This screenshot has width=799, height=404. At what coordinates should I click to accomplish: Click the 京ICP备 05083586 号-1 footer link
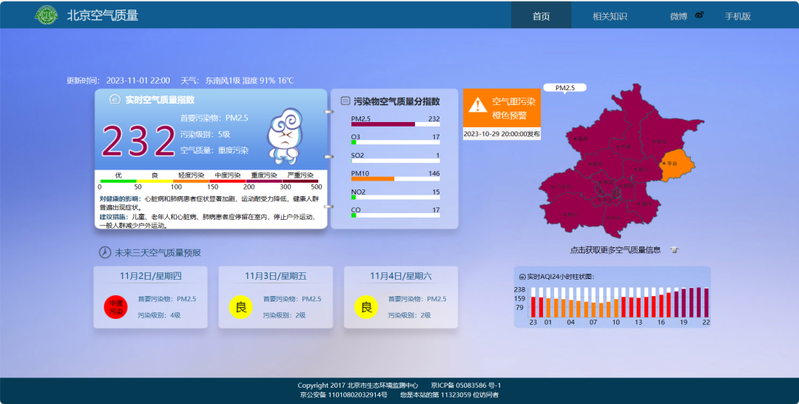click(x=466, y=385)
